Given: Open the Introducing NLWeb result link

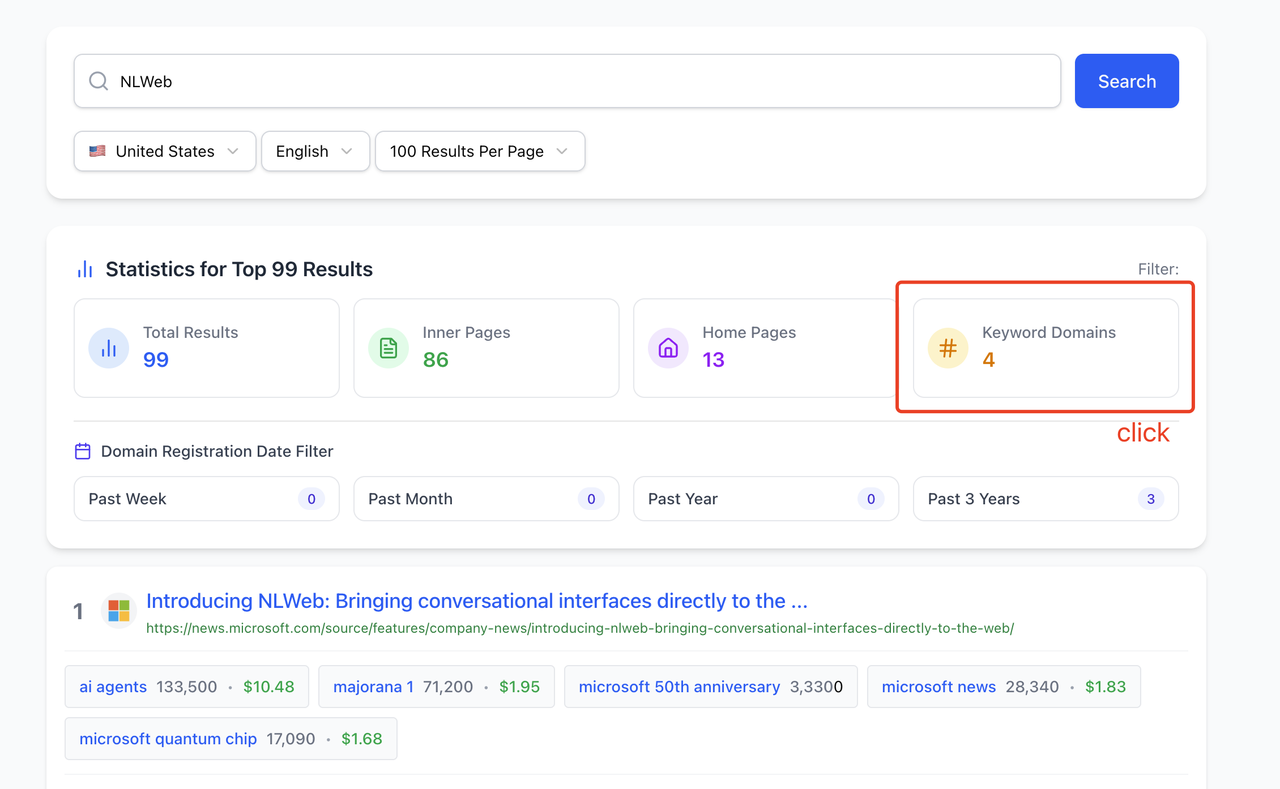Looking at the screenshot, I should (476, 601).
